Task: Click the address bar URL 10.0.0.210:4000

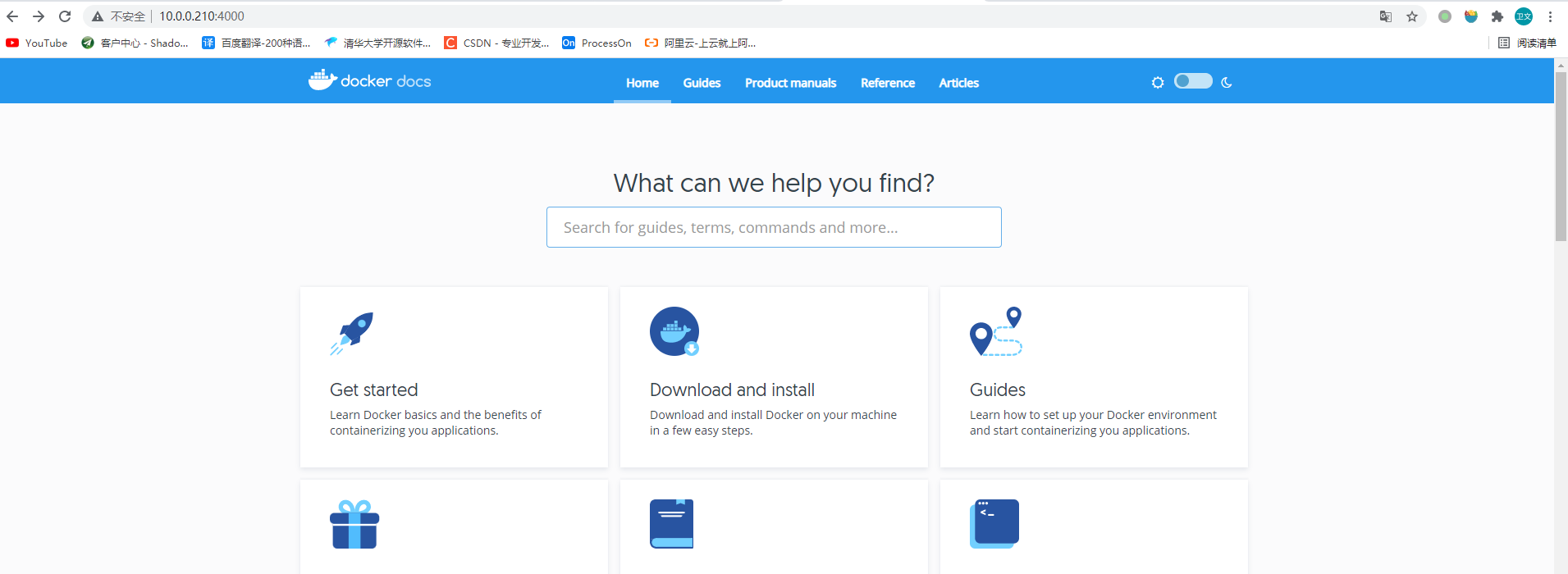Action: pyautogui.click(x=202, y=16)
